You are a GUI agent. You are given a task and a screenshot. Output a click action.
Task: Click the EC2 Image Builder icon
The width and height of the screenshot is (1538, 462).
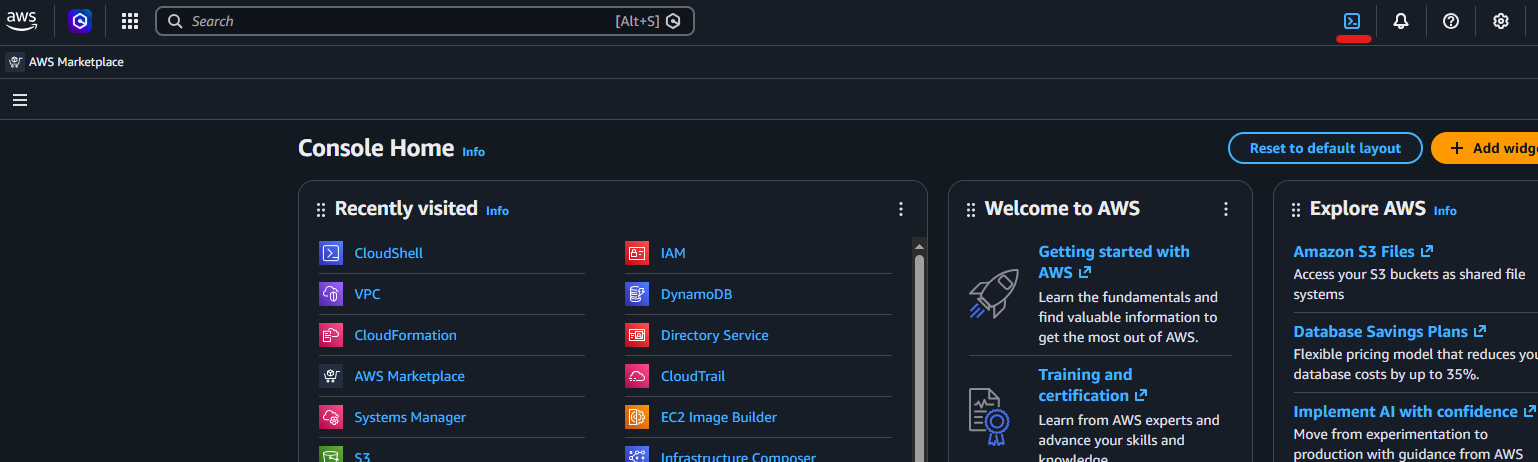coord(637,417)
